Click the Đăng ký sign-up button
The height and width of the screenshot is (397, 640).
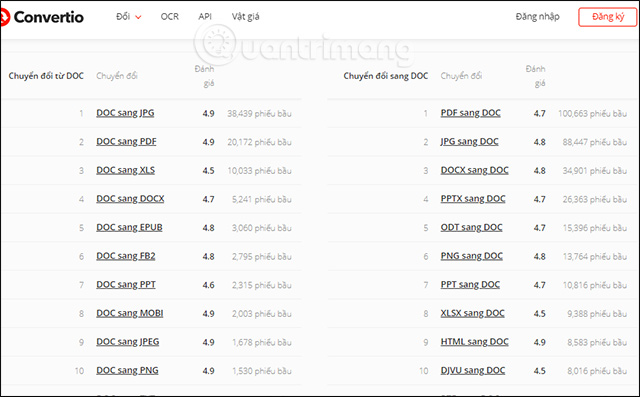click(607, 17)
